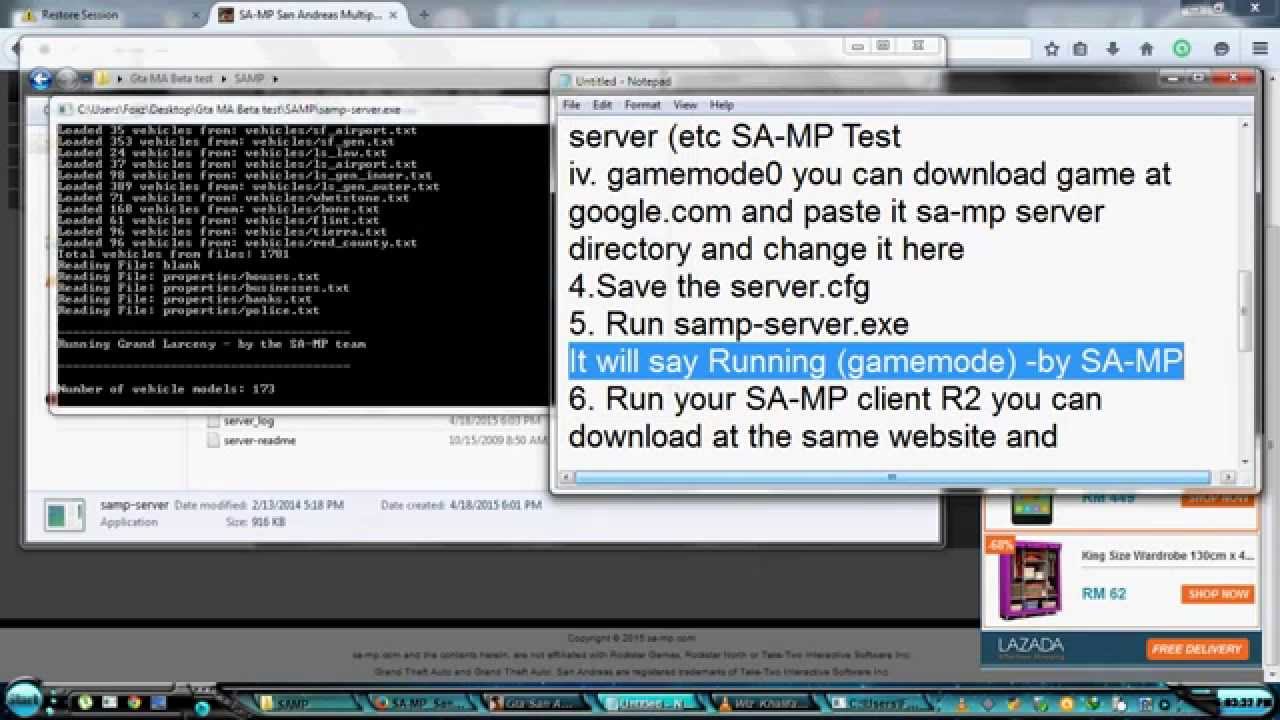
Task: Go to Firefox home page icon
Action: pos(1147,48)
